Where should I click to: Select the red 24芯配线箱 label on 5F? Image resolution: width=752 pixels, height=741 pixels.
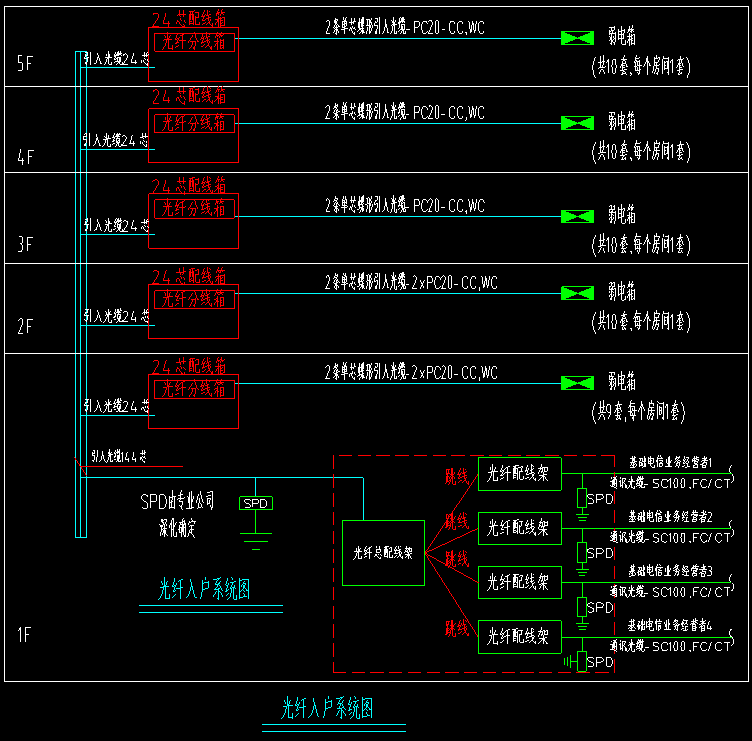click(x=189, y=19)
